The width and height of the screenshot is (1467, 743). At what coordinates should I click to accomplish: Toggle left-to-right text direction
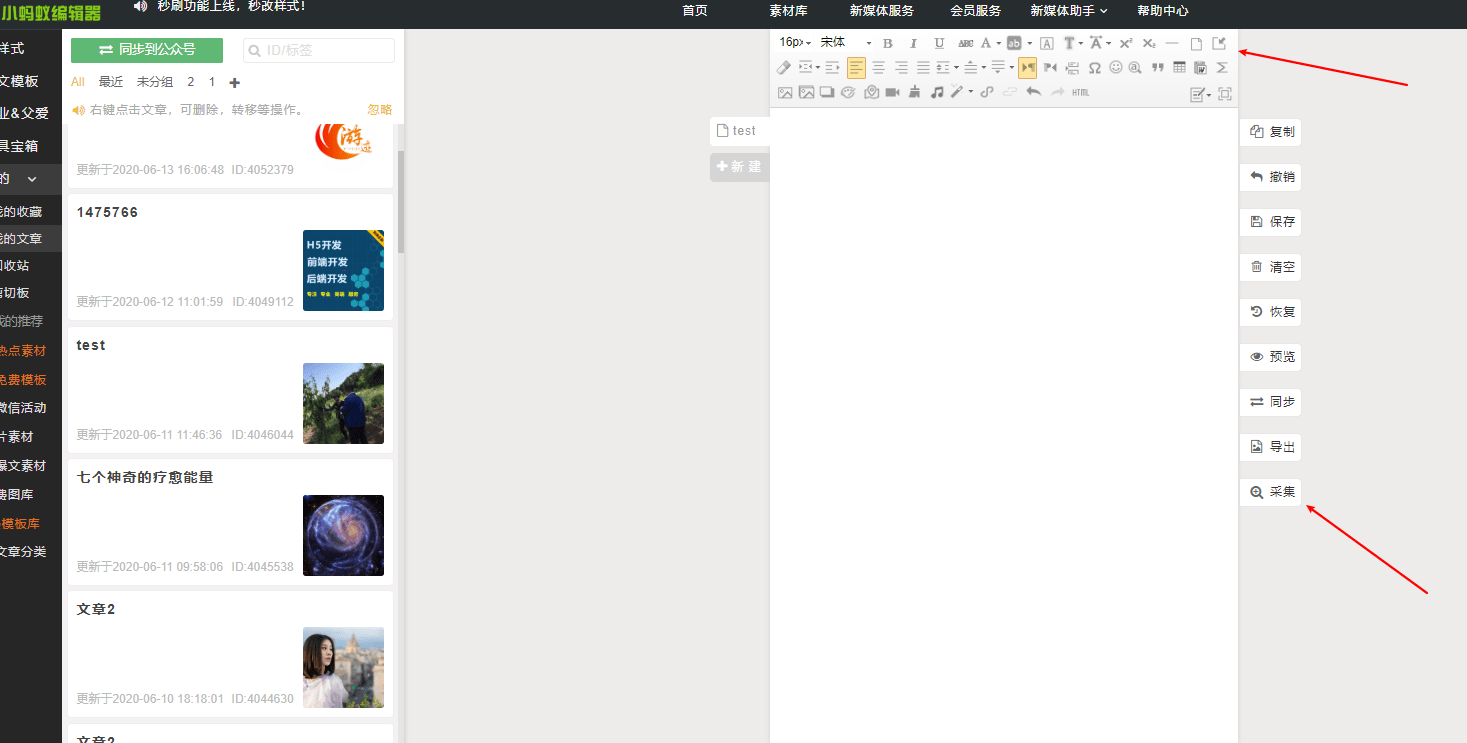point(1028,68)
